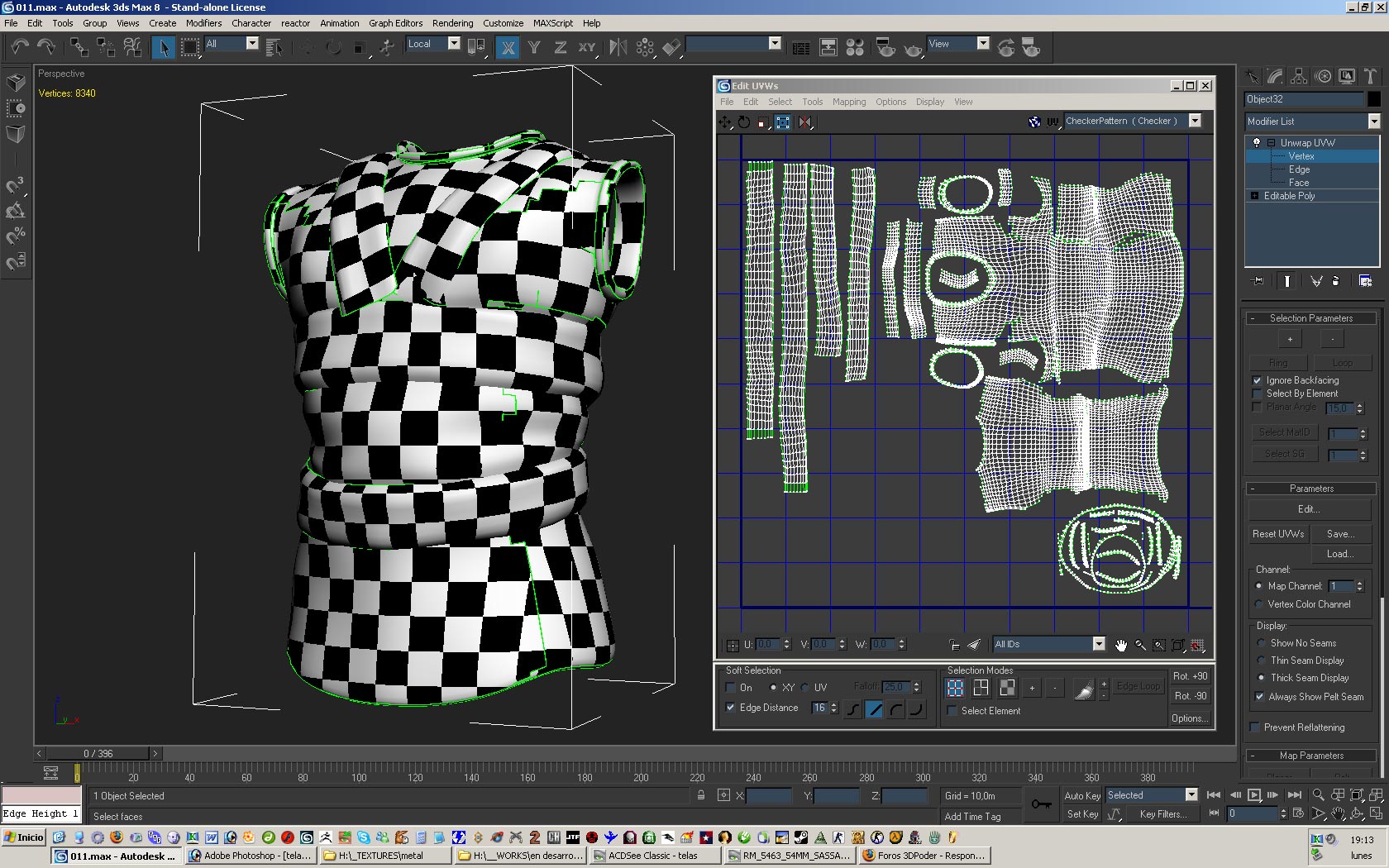Open the Select by Name list icon
Viewport: 1389px width, 868px height.
tap(274, 48)
